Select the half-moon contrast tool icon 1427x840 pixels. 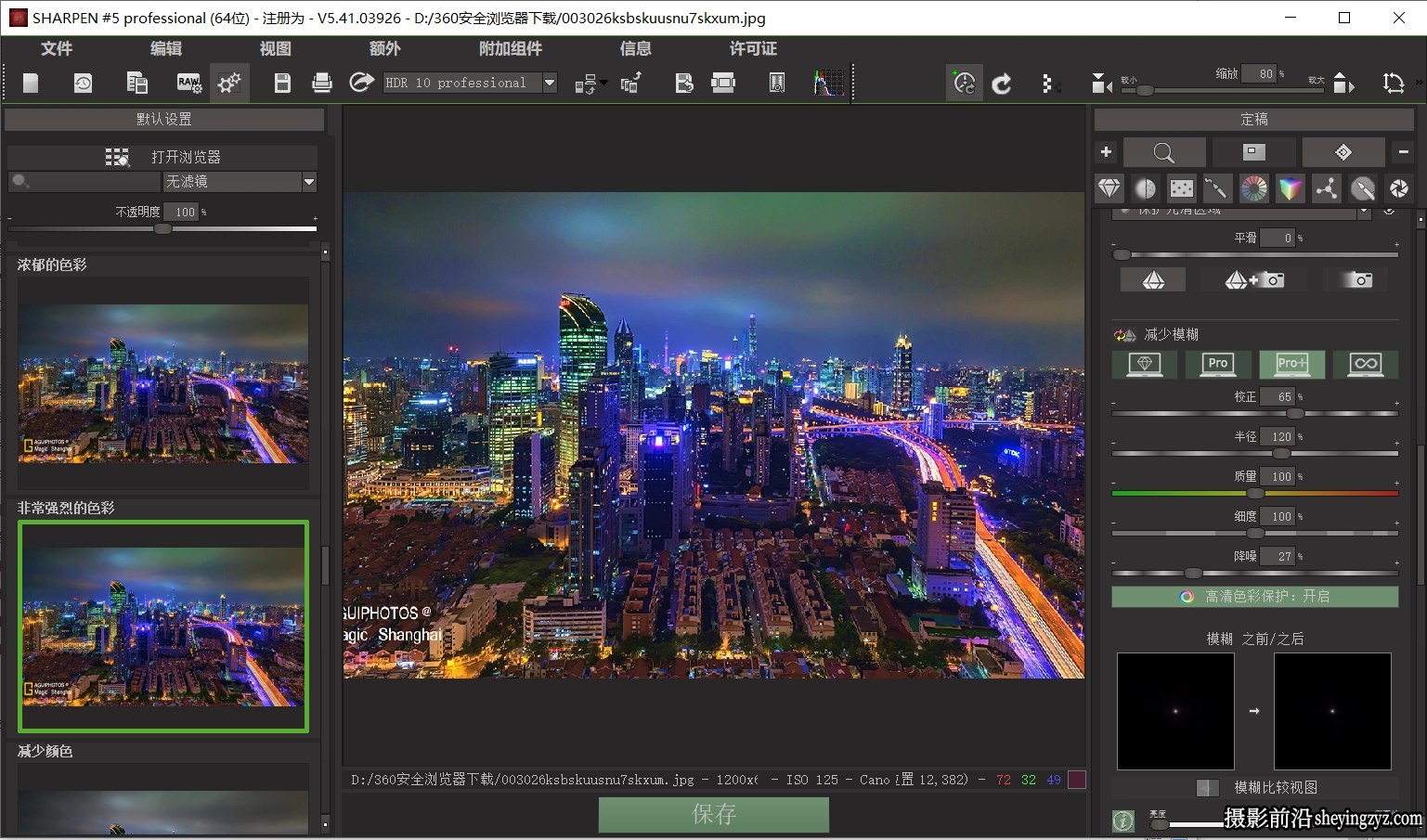[x=1146, y=188]
